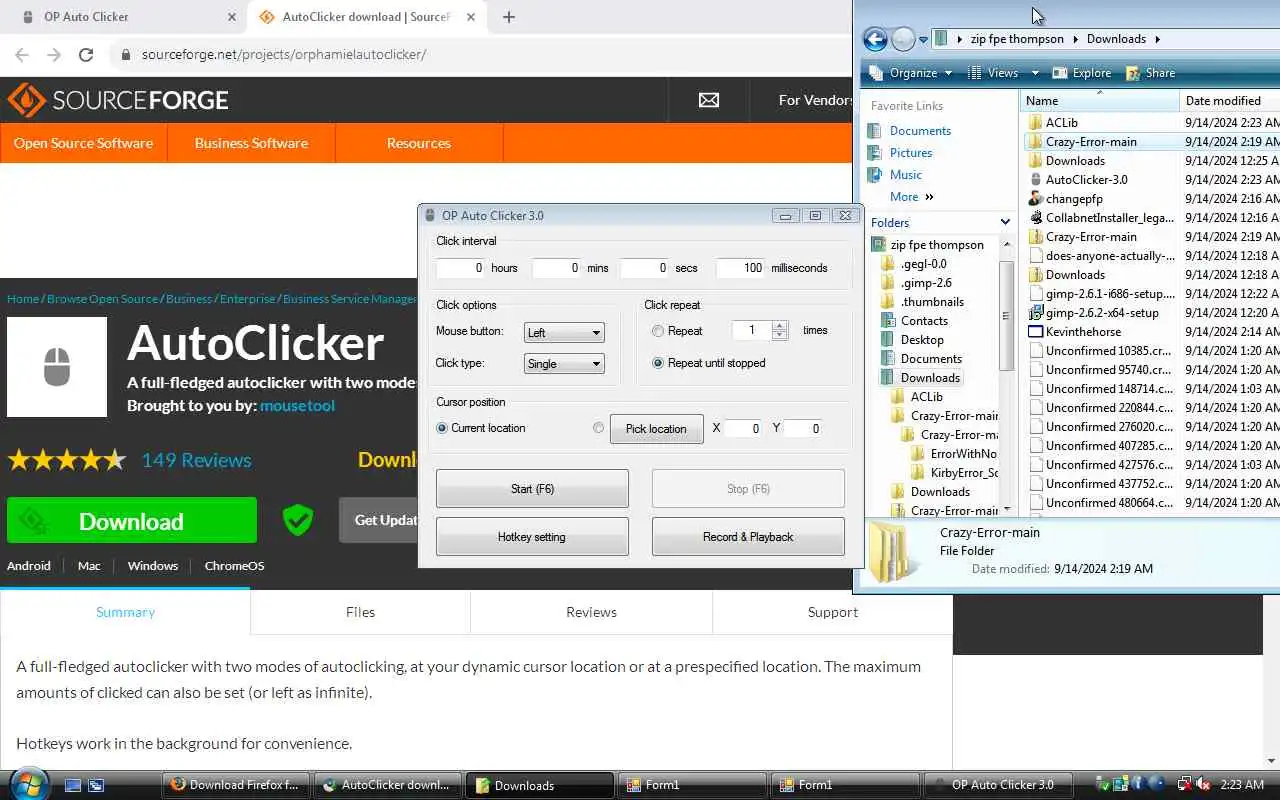Open the Windows Start orb
This screenshot has width=1280, height=800.
click(27, 783)
